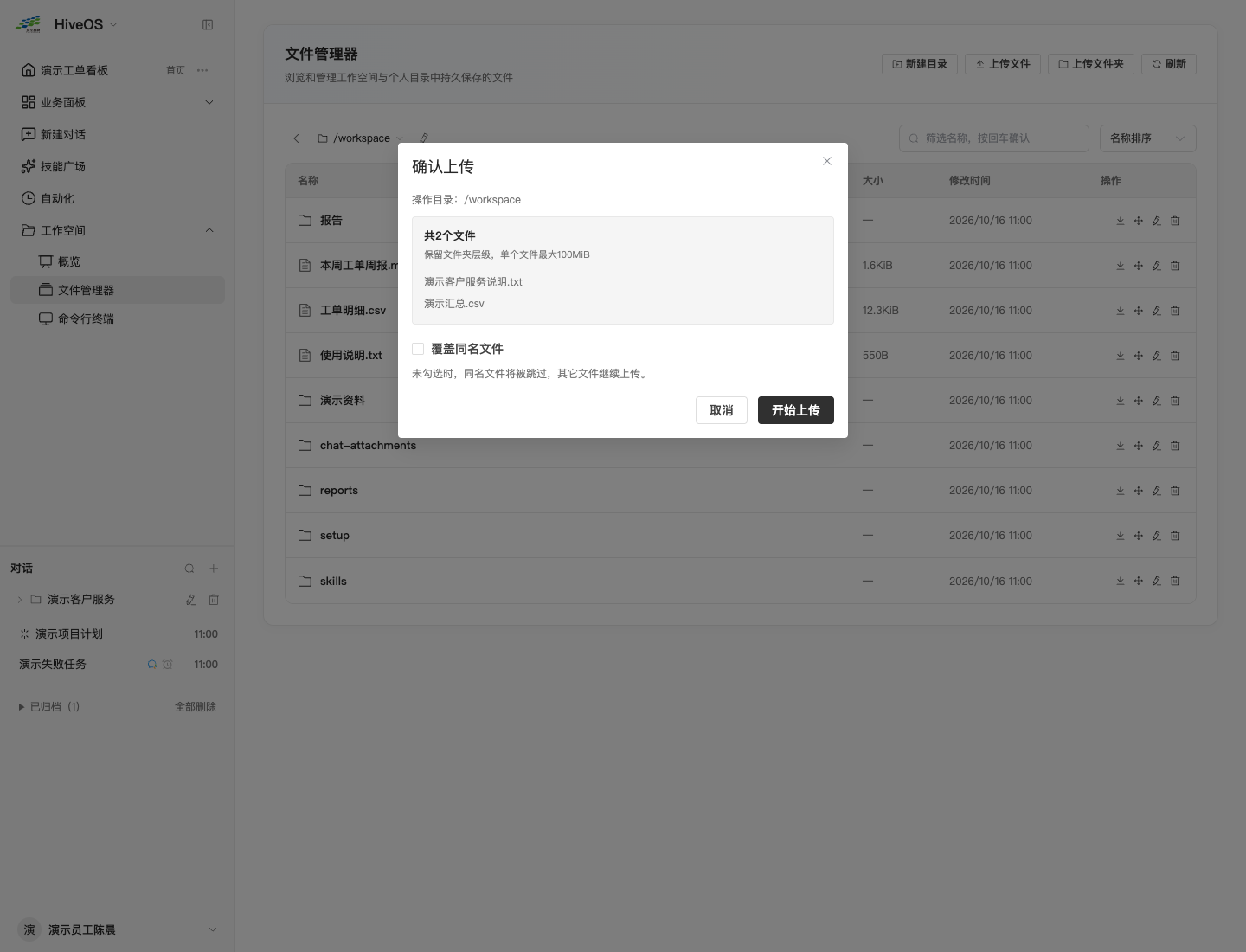Screen dimensions: 1246x952
Task: Open the HiveOS workspace switcher dropdown
Action: point(86,25)
